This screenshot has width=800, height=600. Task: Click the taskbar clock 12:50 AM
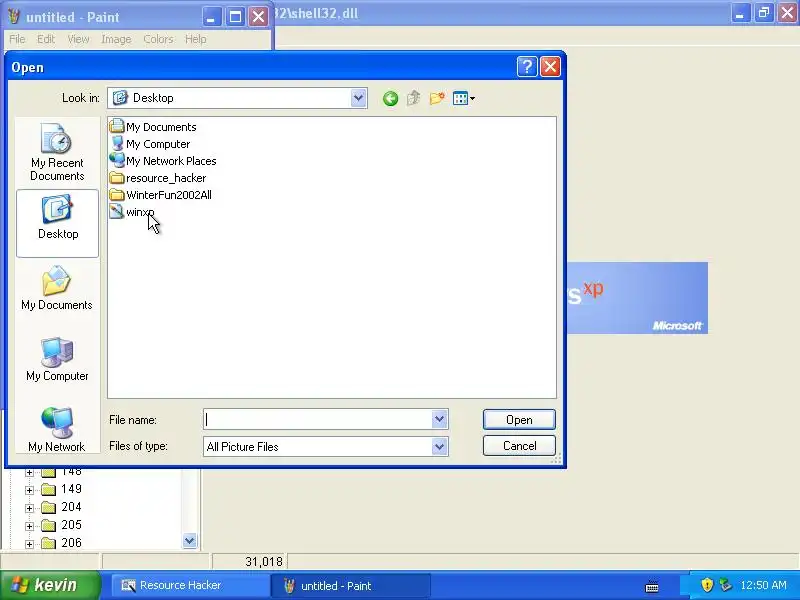tap(763, 585)
